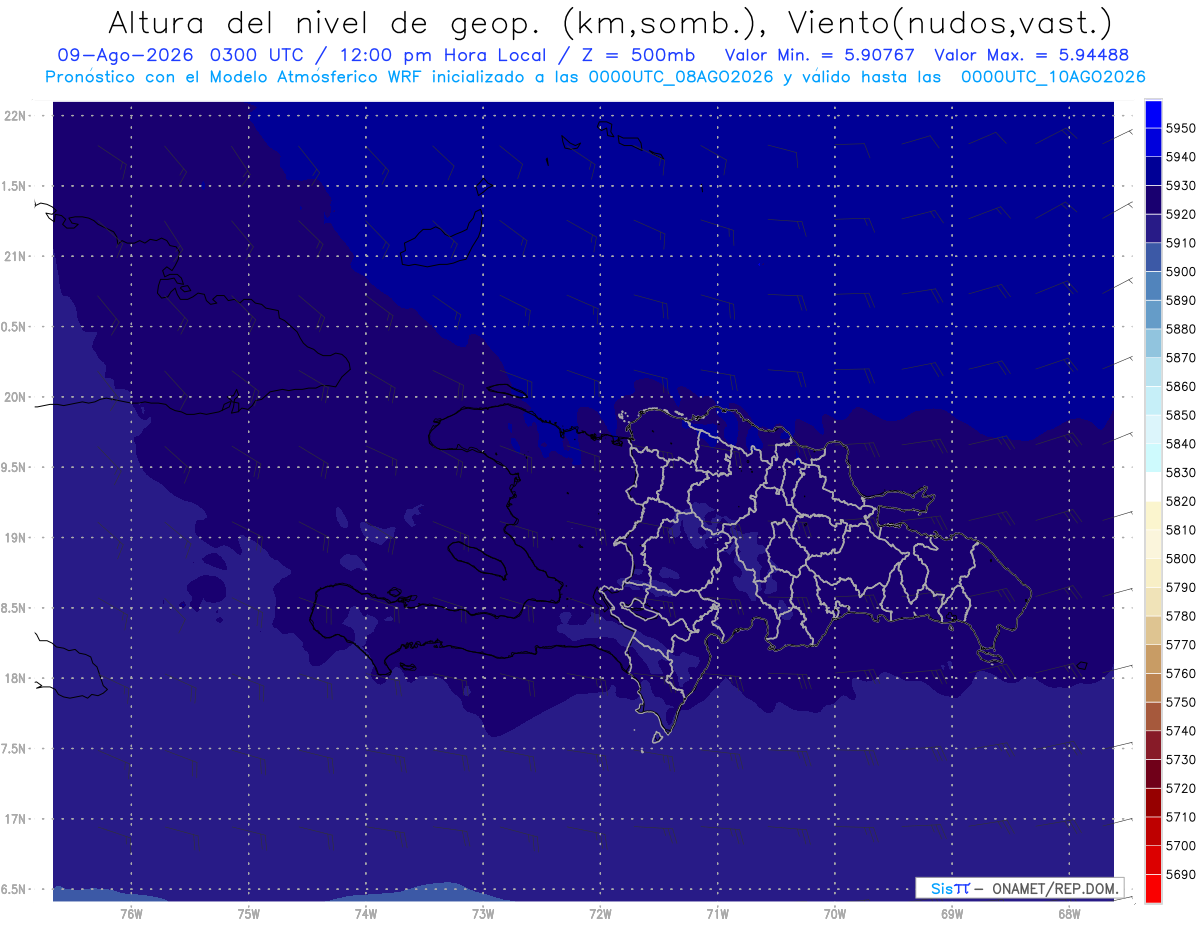Click the dark maroon swatch between 5730 and 5720
The width and height of the screenshot is (1200, 927).
(x=1153, y=774)
